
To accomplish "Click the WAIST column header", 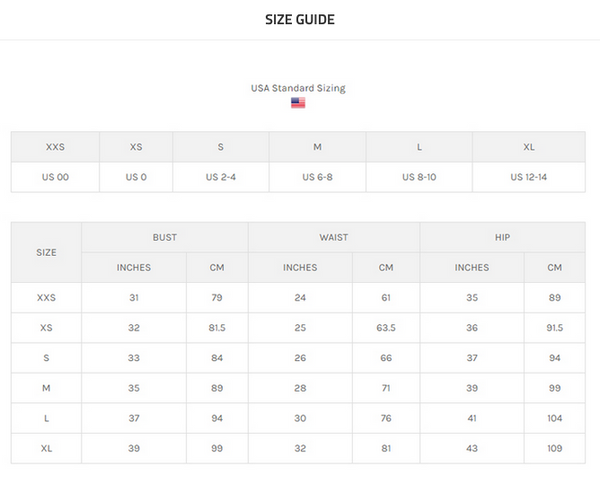I will [x=334, y=237].
